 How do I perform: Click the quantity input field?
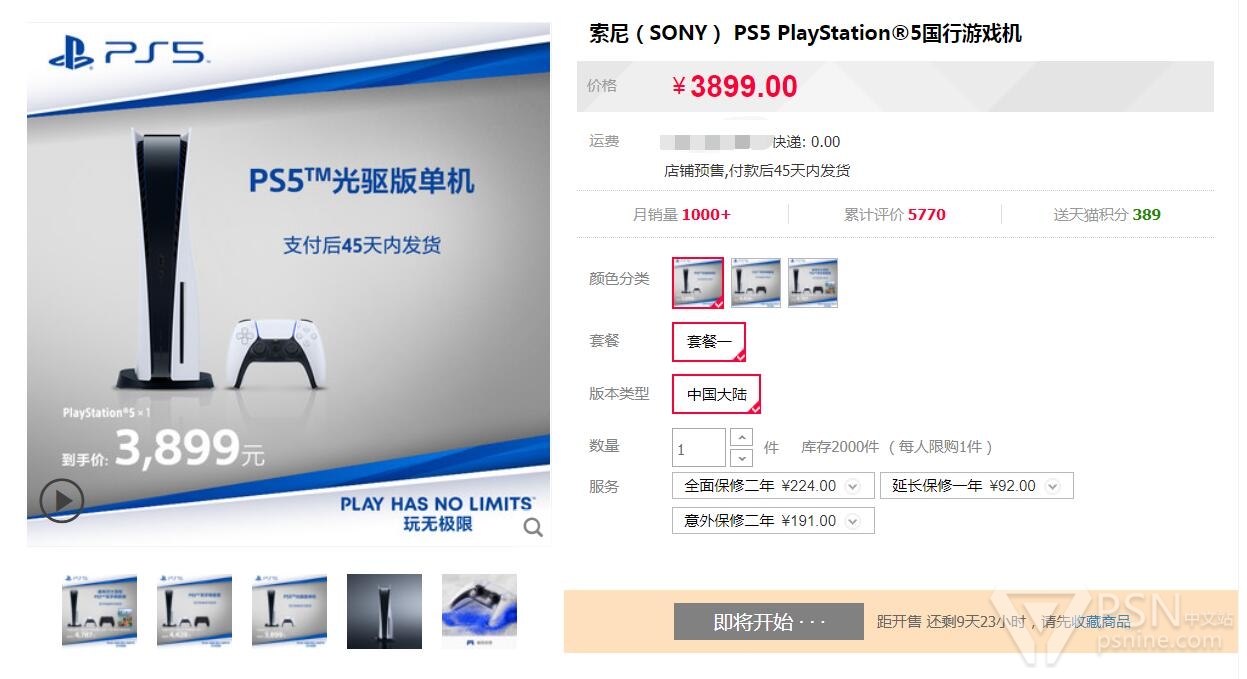(698, 448)
